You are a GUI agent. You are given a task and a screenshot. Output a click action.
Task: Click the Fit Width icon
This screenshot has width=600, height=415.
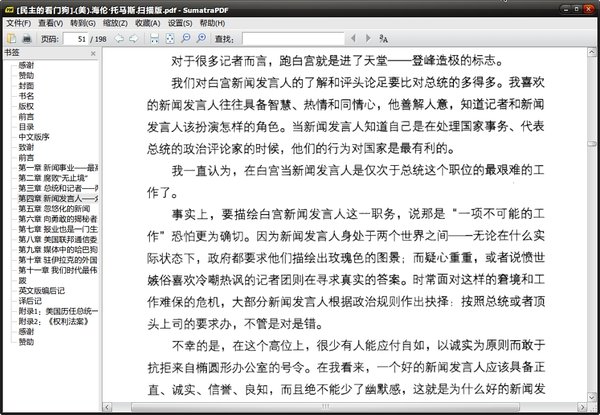(x=154, y=38)
